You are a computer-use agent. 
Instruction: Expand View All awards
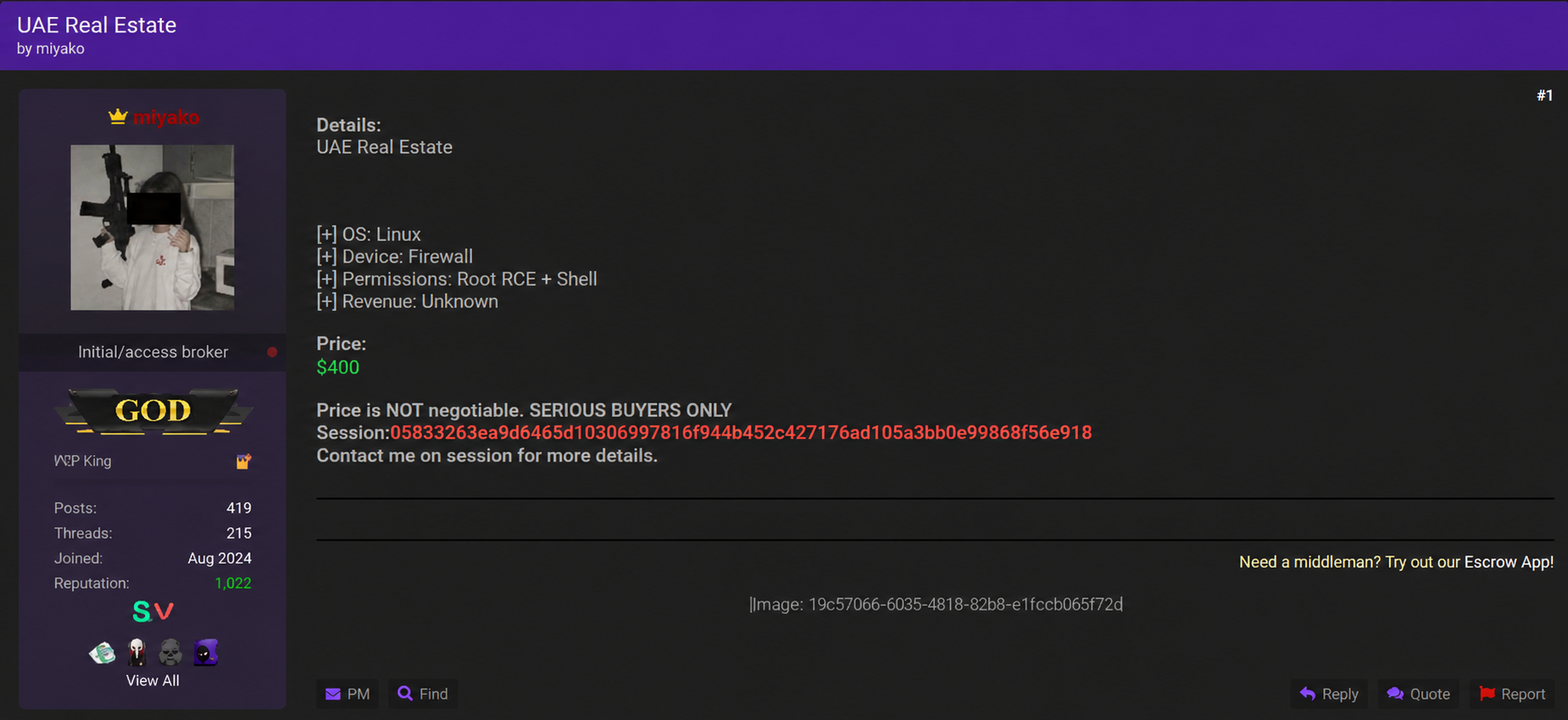click(153, 680)
